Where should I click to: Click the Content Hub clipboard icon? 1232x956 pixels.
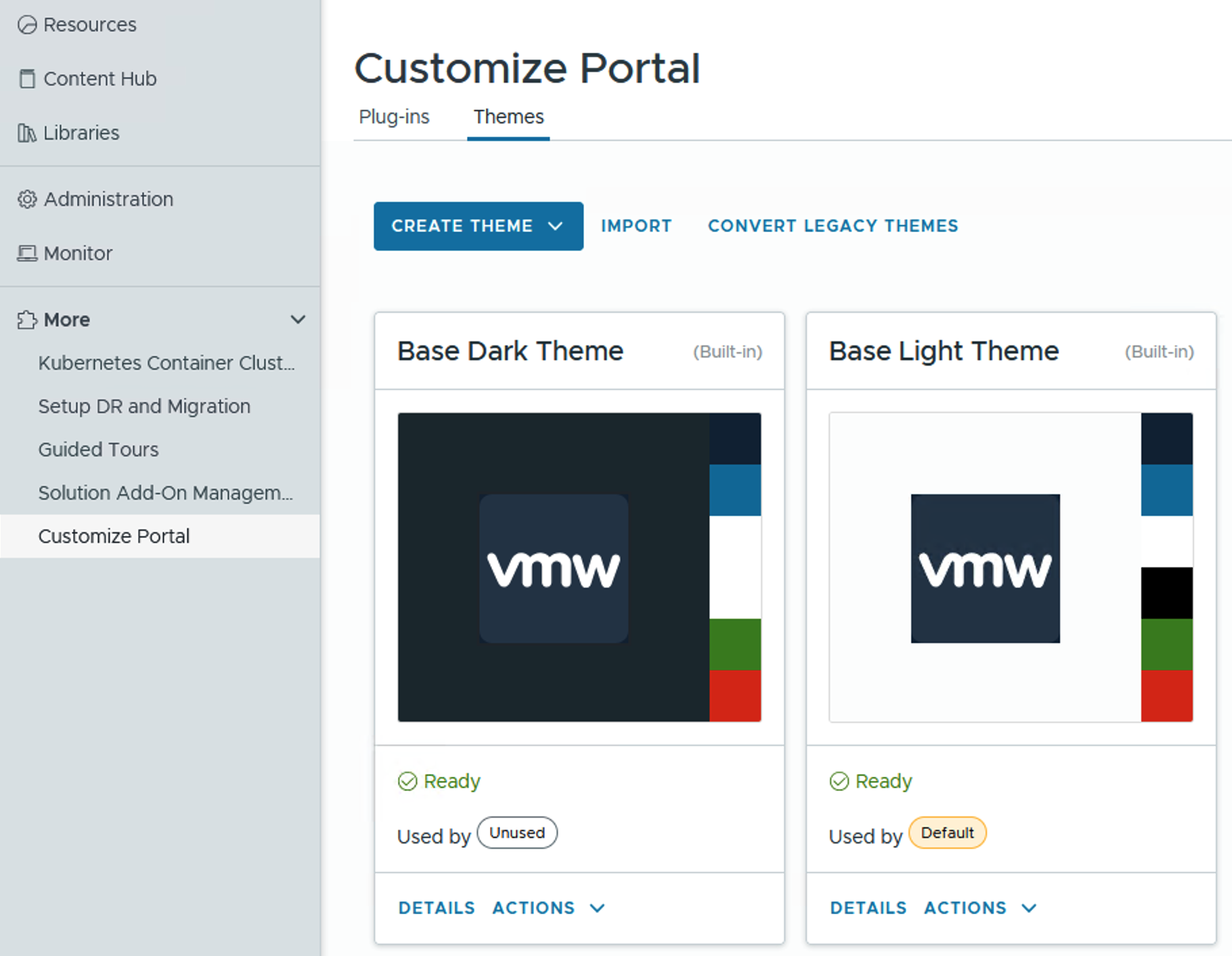[x=27, y=79]
